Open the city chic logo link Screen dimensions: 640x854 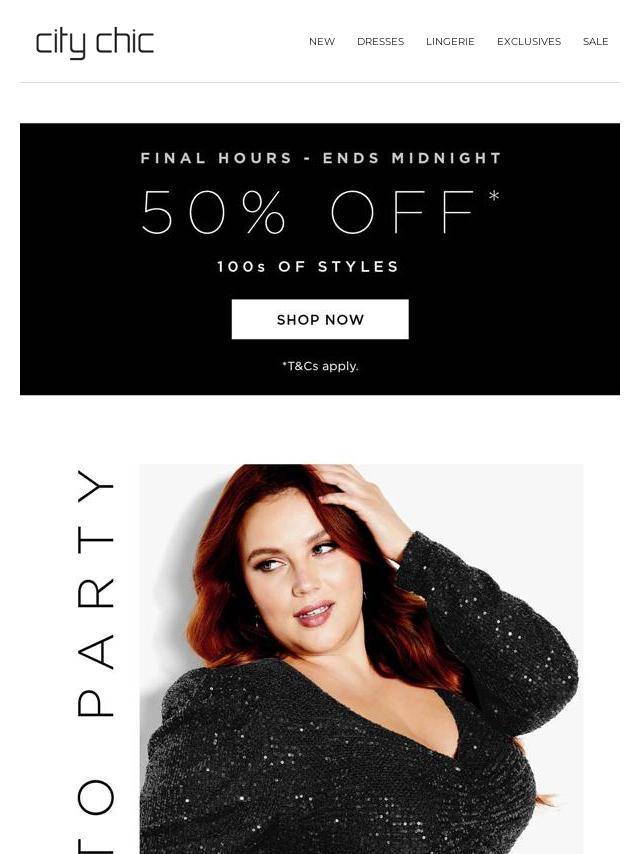pos(94,43)
